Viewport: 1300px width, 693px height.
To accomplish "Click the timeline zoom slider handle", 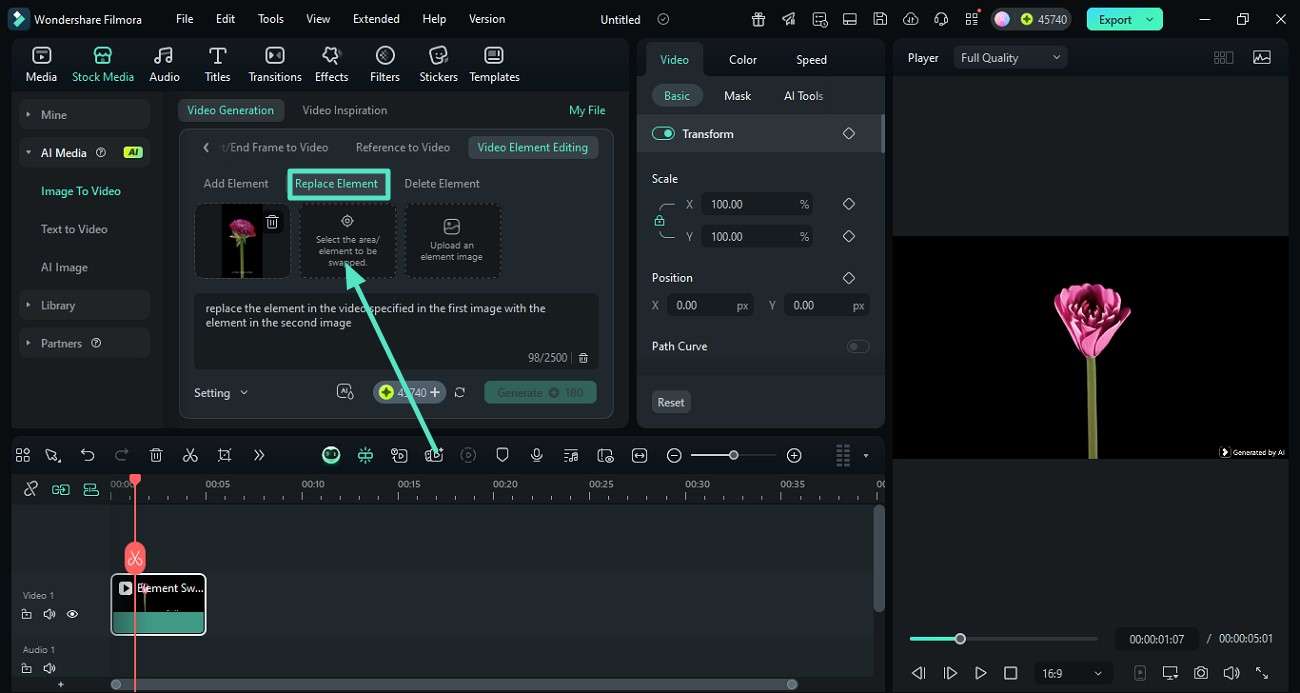I will pos(733,455).
